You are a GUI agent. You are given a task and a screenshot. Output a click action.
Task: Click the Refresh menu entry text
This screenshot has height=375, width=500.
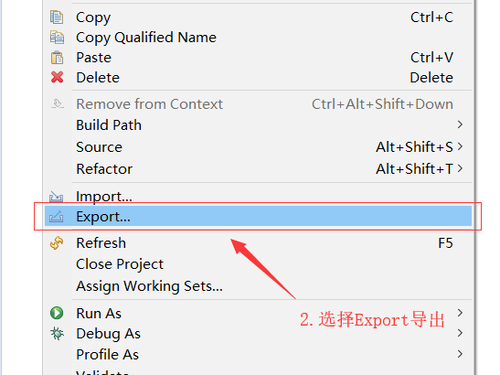(101, 243)
